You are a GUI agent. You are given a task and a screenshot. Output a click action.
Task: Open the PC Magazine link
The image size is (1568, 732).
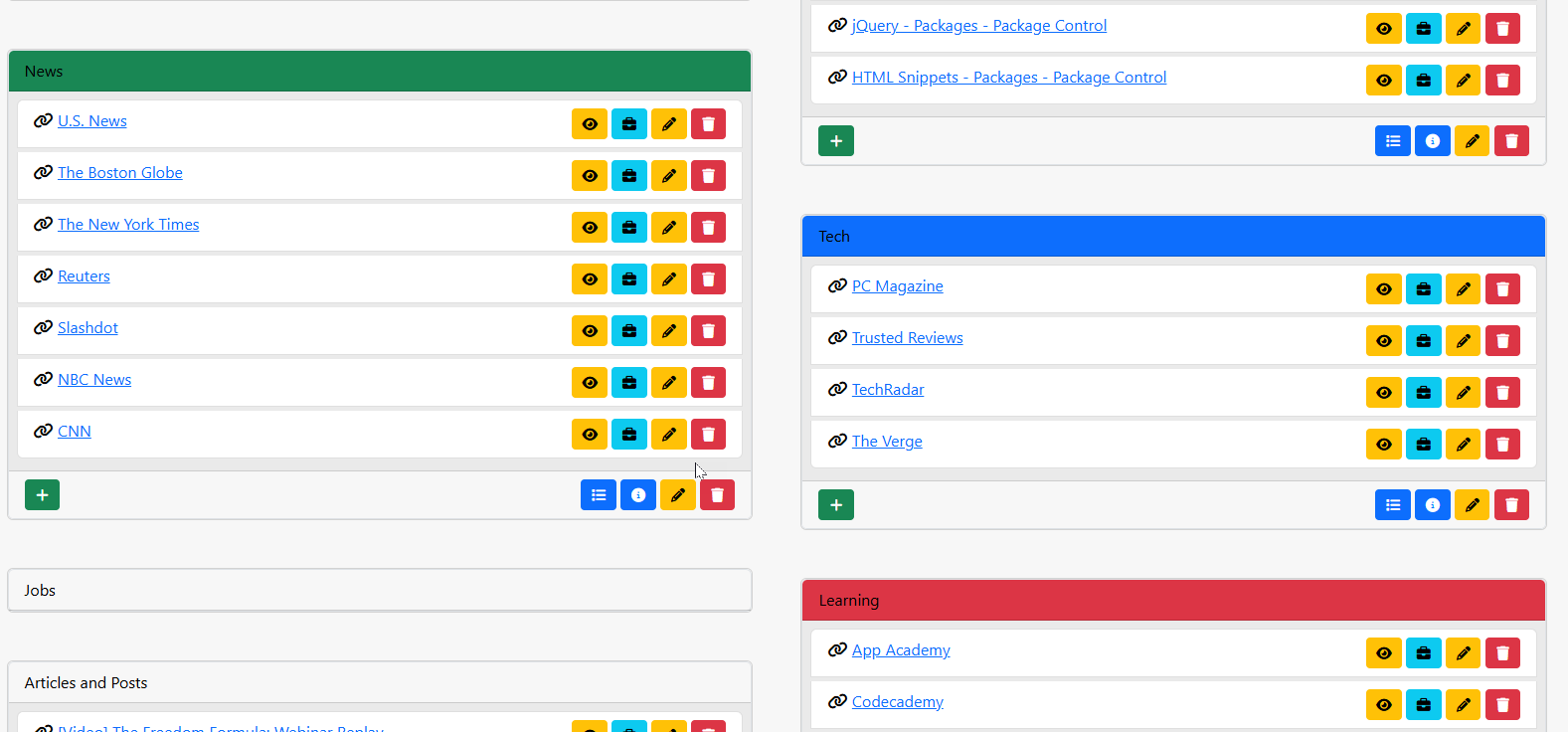(898, 286)
